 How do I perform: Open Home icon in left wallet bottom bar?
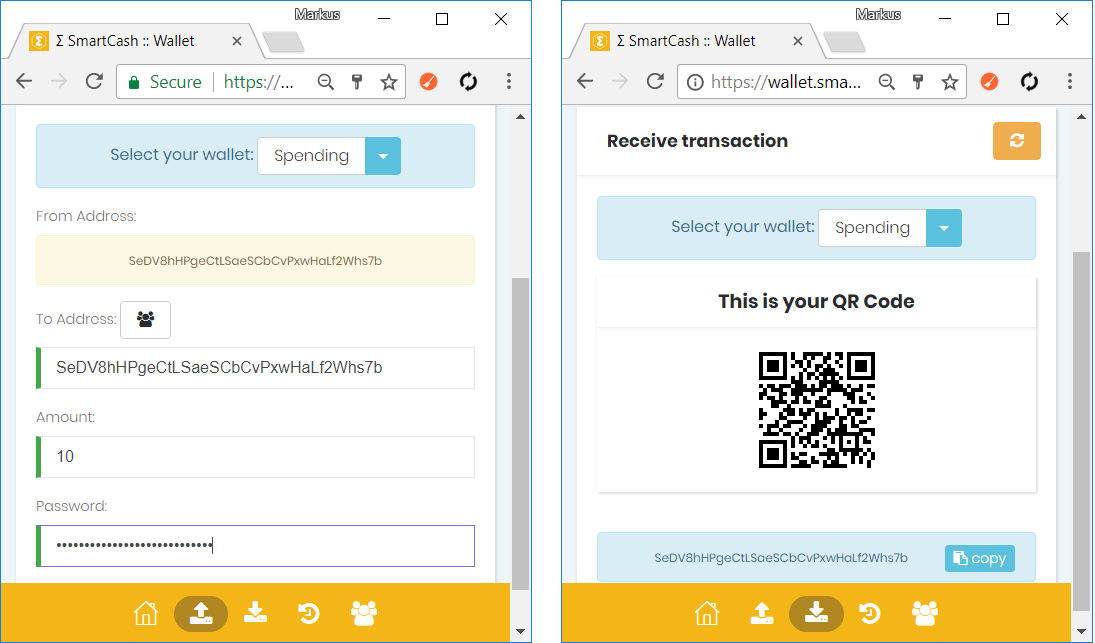tap(146, 614)
